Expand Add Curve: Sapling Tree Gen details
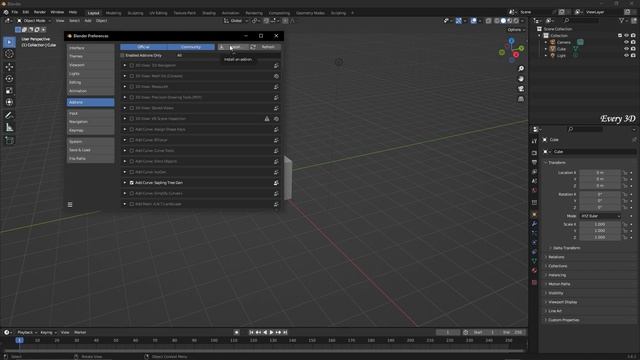Viewport: 640px width, 360px height. [125, 183]
